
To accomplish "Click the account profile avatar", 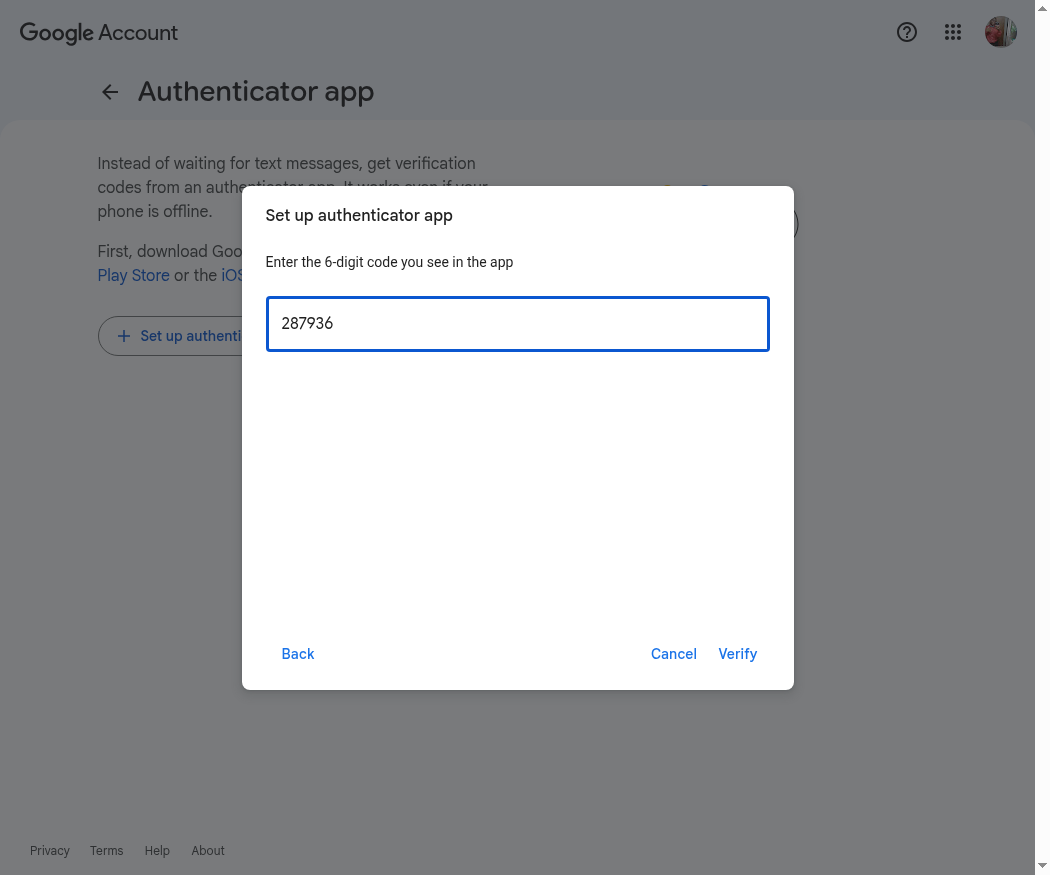I will tap(1001, 32).
